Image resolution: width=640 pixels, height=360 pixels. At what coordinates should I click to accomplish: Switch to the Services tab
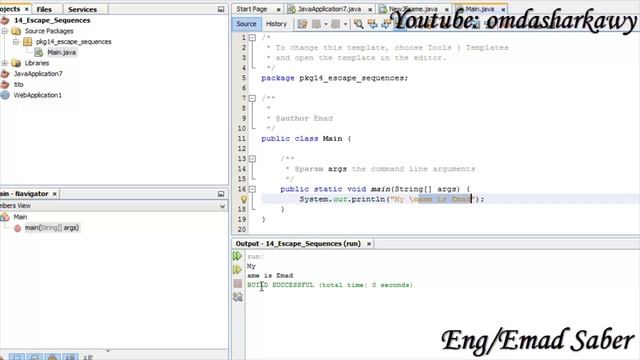[82, 9]
